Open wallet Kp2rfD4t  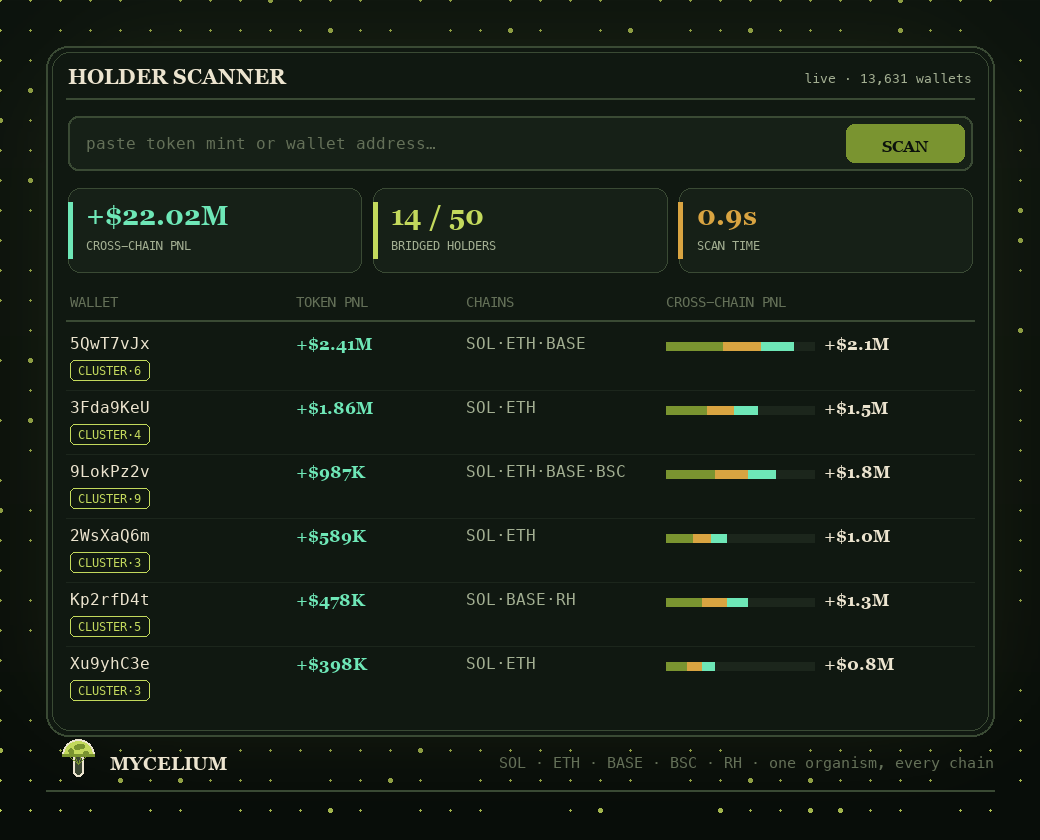(x=110, y=600)
